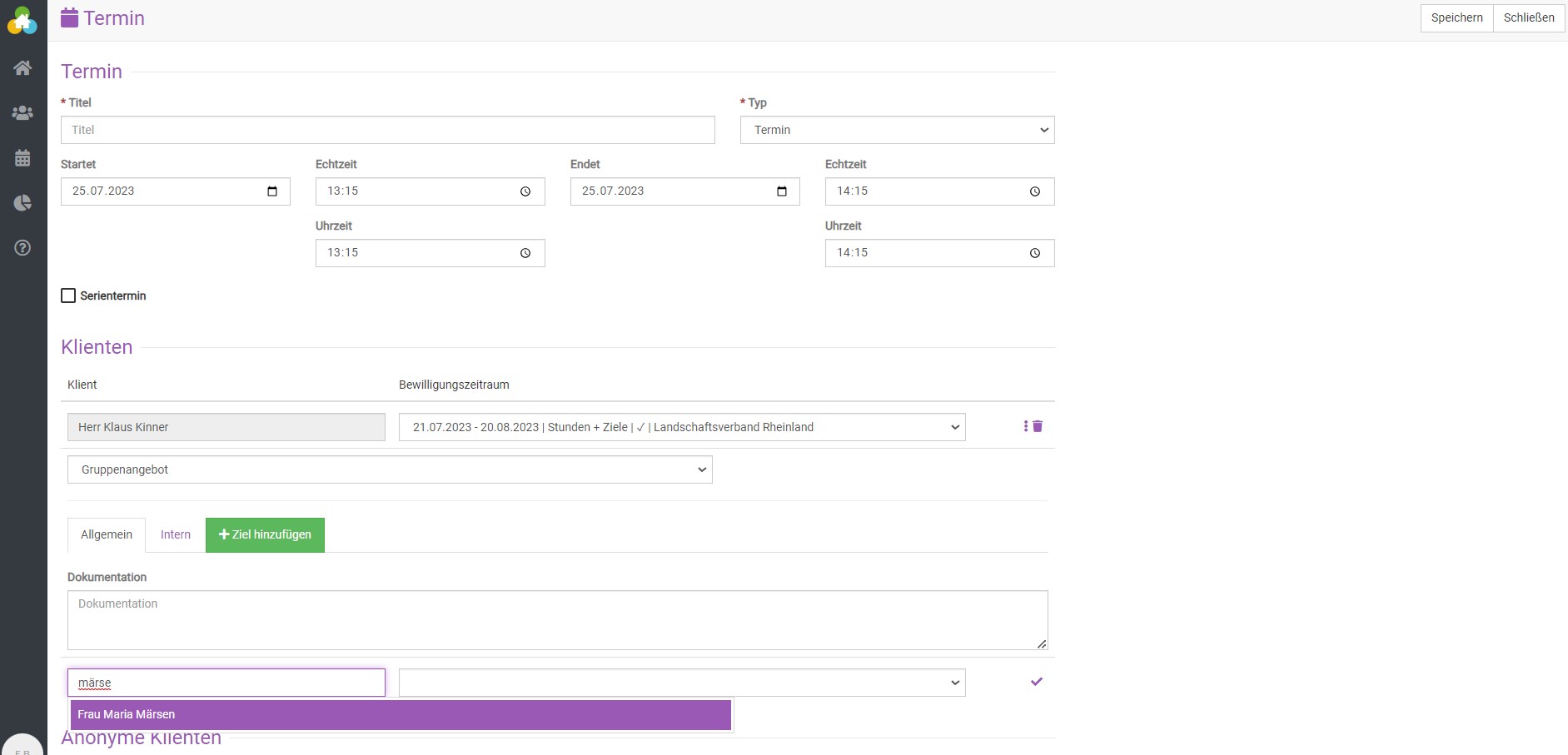Open the Bewilligungszeitraum dropdown for Klaus Kinner
The height and width of the screenshot is (755, 1568).
click(681, 427)
